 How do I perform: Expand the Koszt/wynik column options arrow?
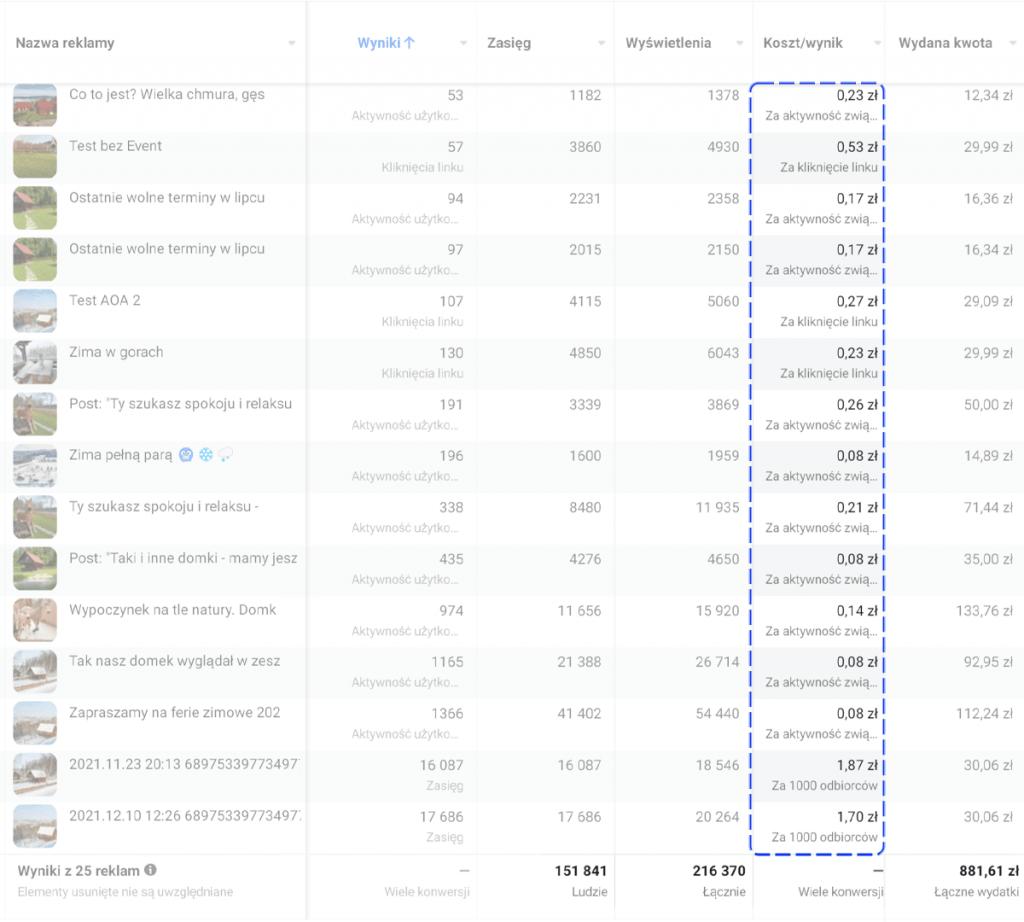pyautogui.click(x=874, y=43)
